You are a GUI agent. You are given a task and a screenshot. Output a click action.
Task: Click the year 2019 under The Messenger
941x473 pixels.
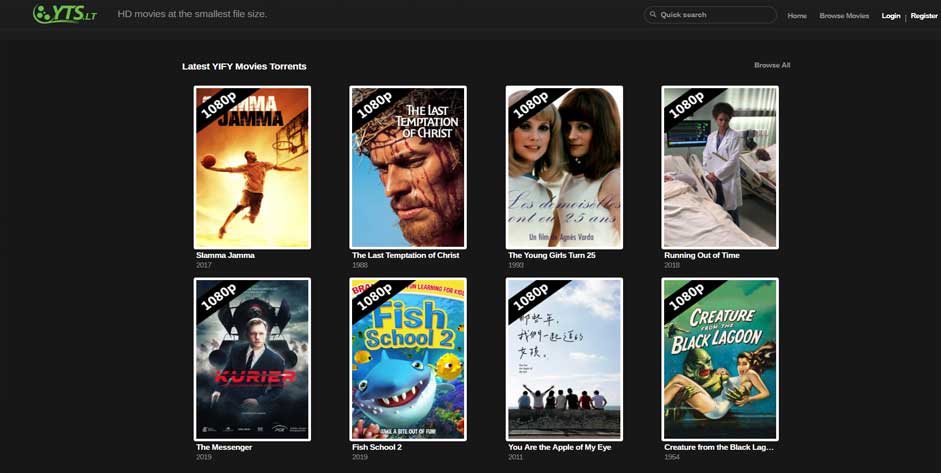(203, 457)
